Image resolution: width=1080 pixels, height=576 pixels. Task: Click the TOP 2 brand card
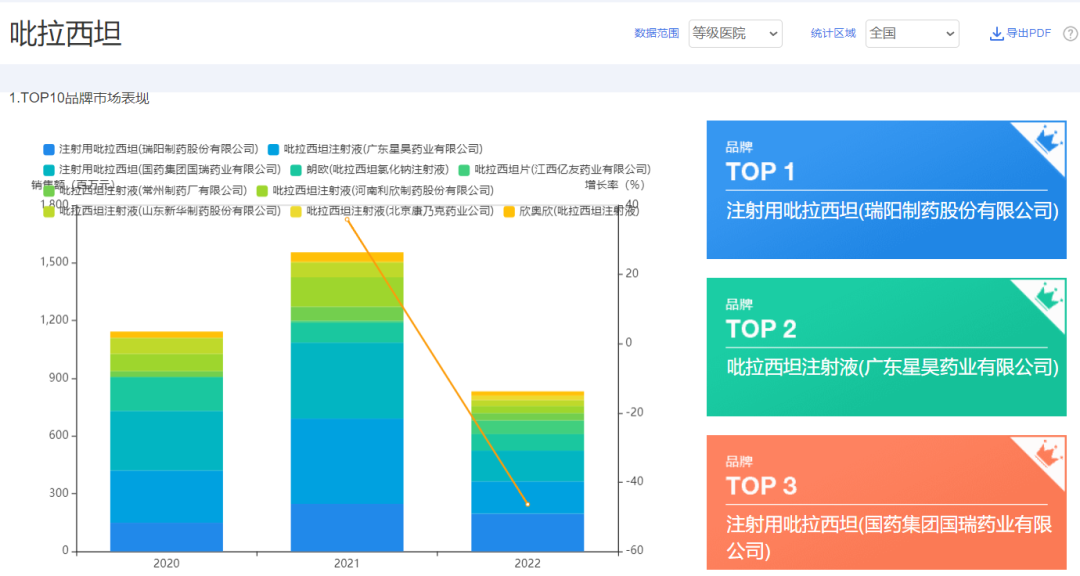[x=886, y=347]
